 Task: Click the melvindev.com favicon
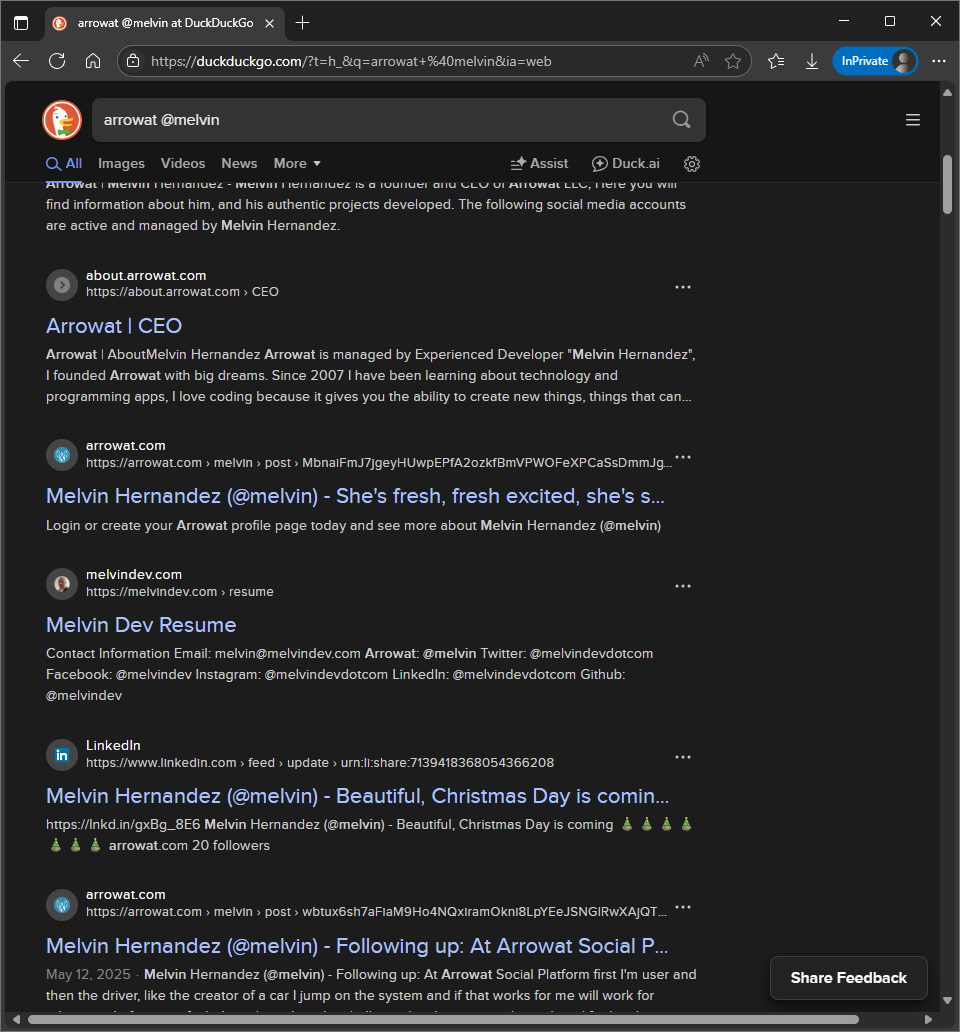(62, 584)
